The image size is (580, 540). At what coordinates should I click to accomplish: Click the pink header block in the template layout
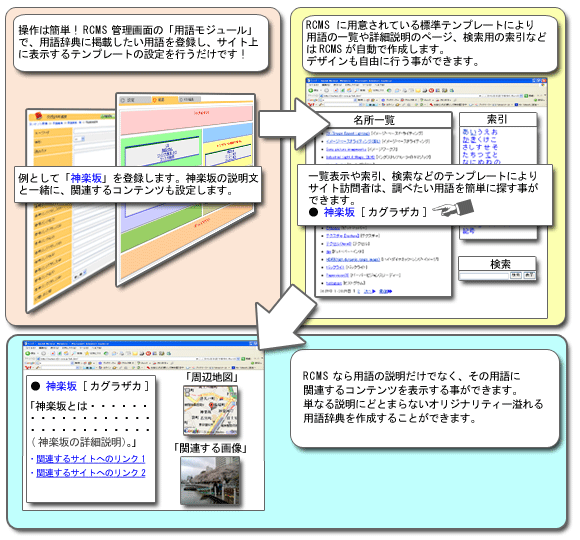[x=186, y=119]
